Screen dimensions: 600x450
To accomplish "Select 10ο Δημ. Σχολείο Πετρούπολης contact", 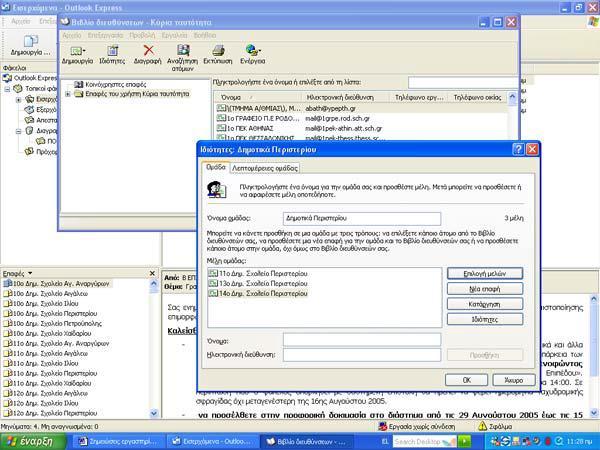I will (53, 323).
